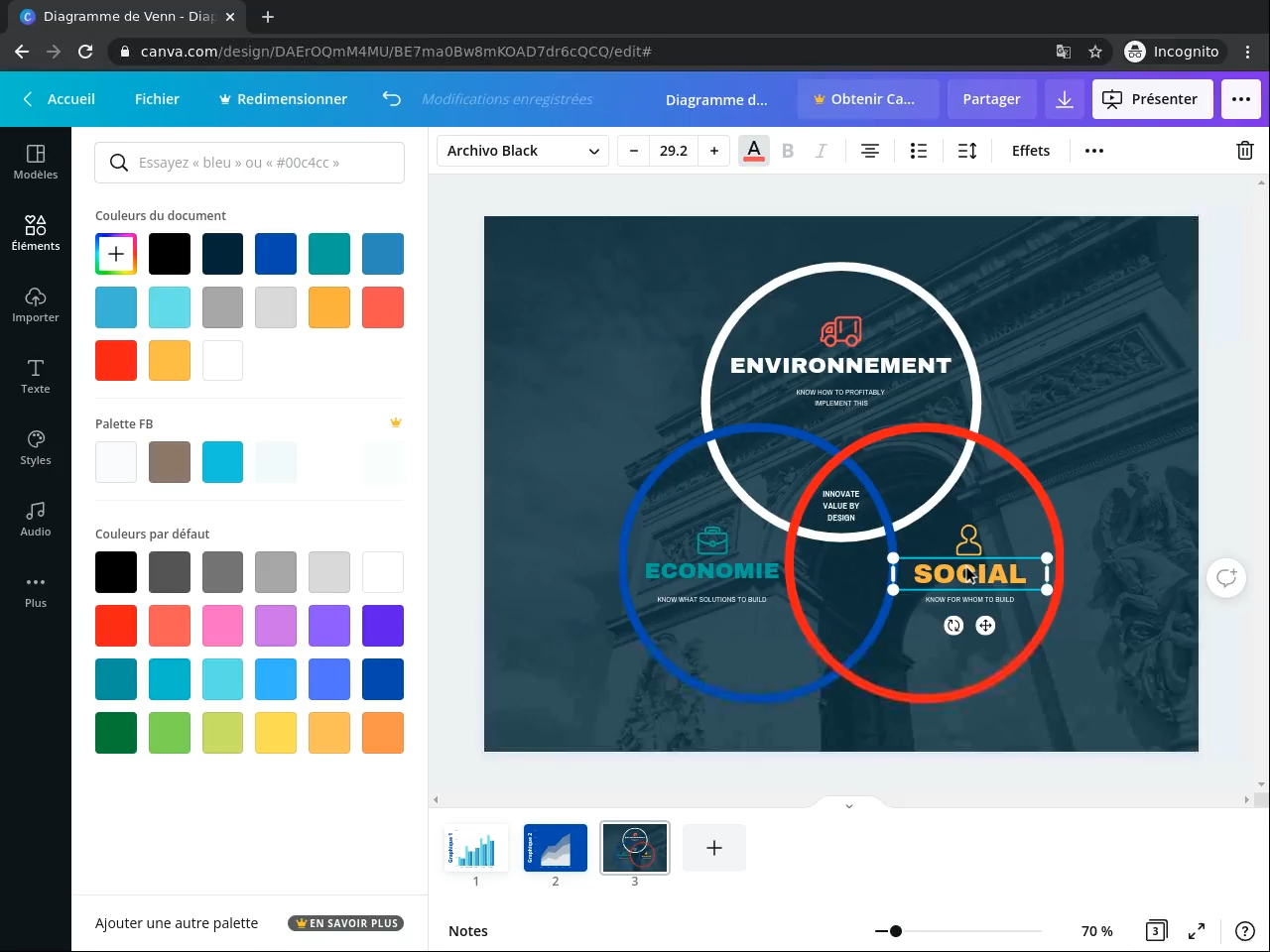The image size is (1270, 952).
Task: Open the grid view page counter
Action: pos(1156,930)
